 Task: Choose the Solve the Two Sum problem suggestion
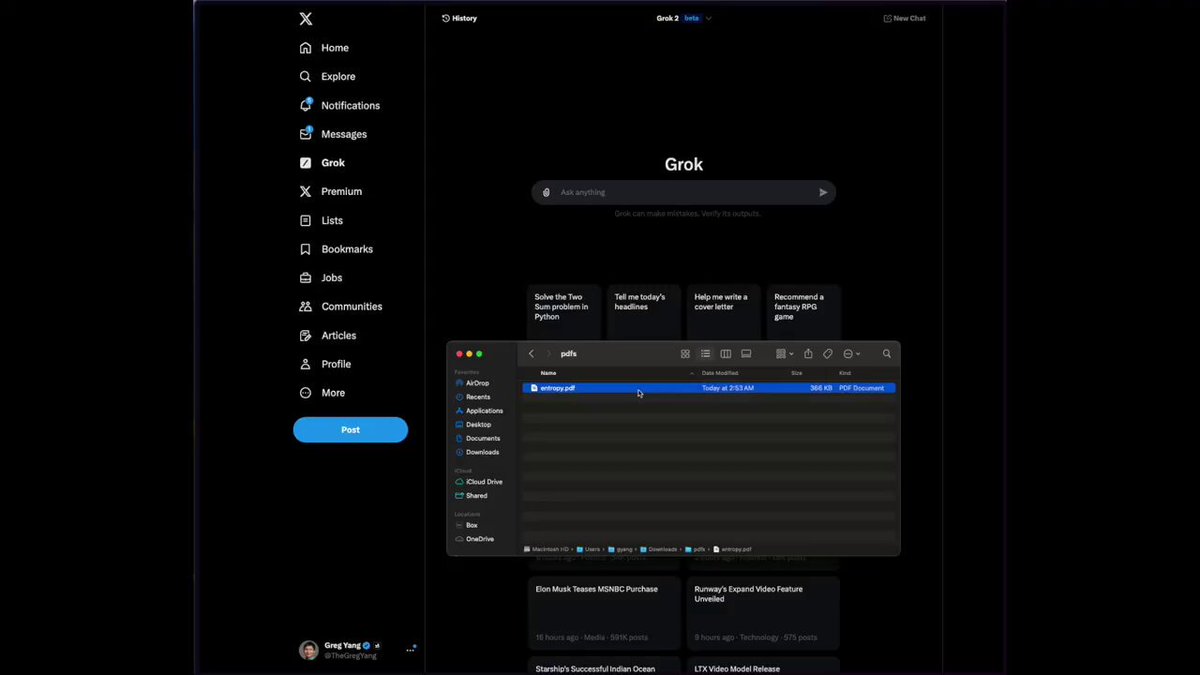coord(564,312)
